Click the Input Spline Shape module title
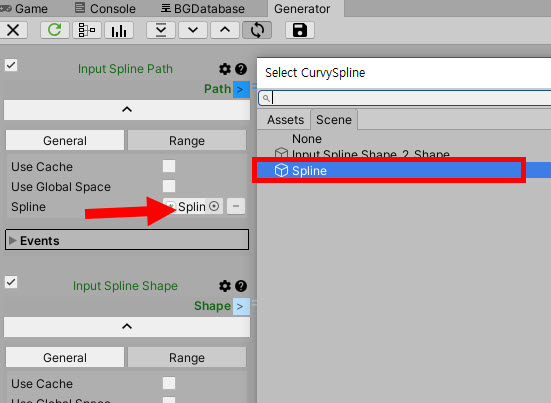551x403 pixels. coord(125,286)
